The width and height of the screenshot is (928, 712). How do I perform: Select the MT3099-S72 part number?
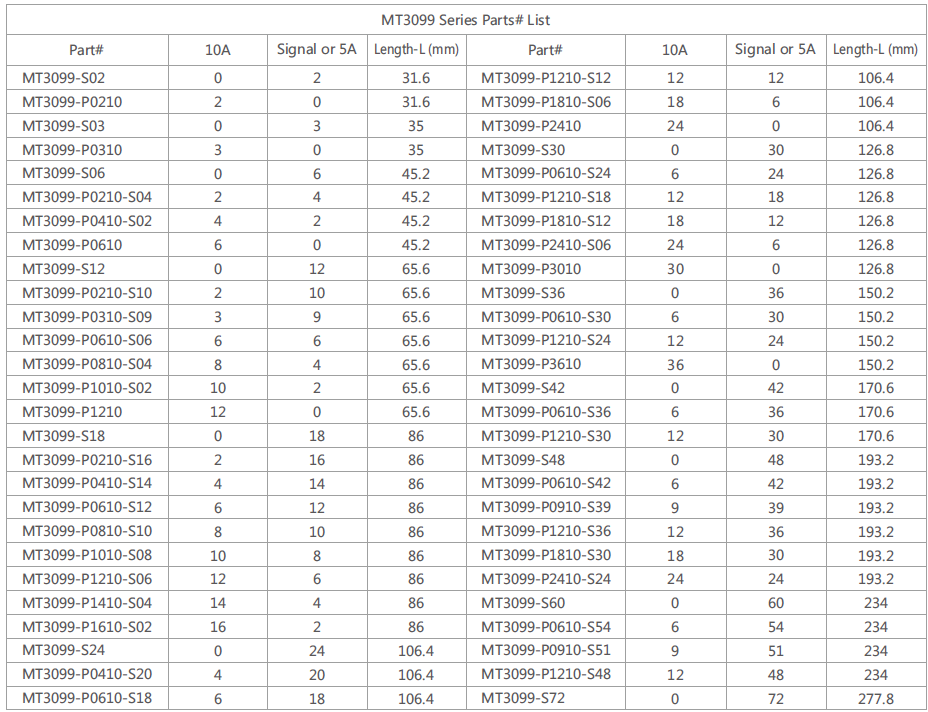coord(522,698)
